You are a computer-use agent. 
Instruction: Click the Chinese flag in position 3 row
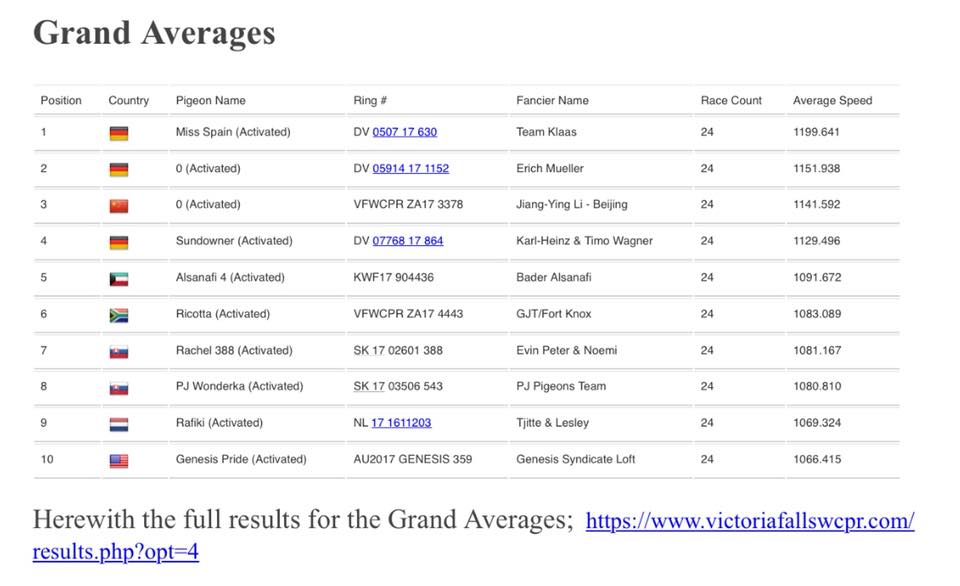coord(118,206)
